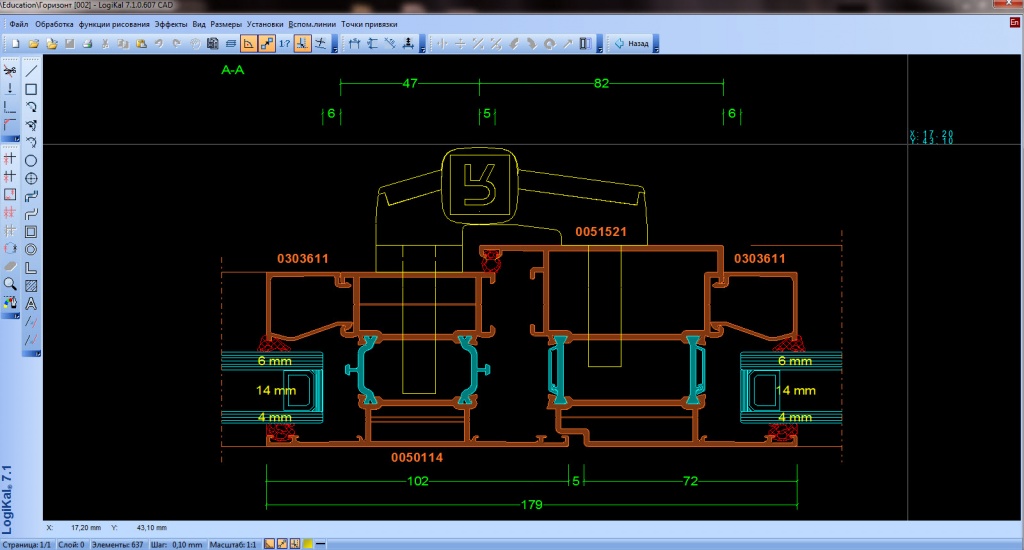Viewport: 1024px width, 550px height.
Task: Toggle the highlighted angle snap toolbar button
Action: [248, 44]
